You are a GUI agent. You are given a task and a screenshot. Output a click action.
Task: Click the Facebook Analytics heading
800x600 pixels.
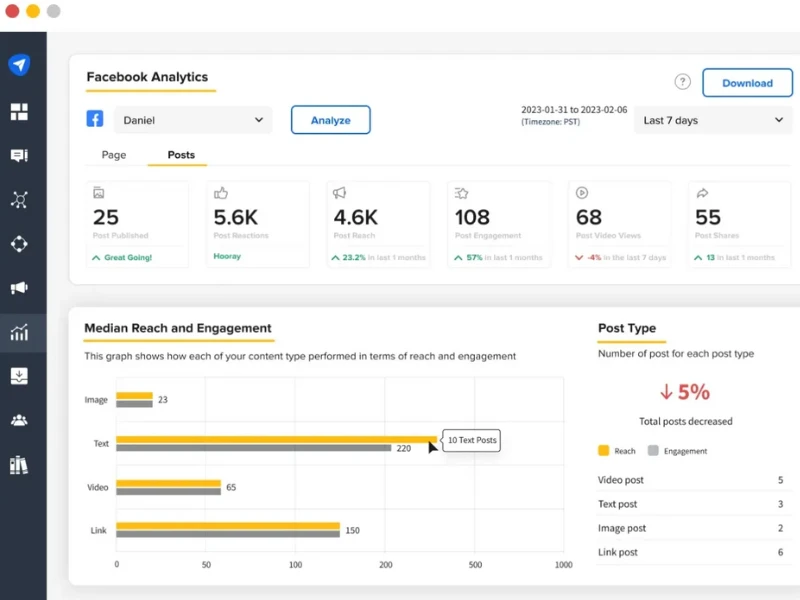pos(147,77)
